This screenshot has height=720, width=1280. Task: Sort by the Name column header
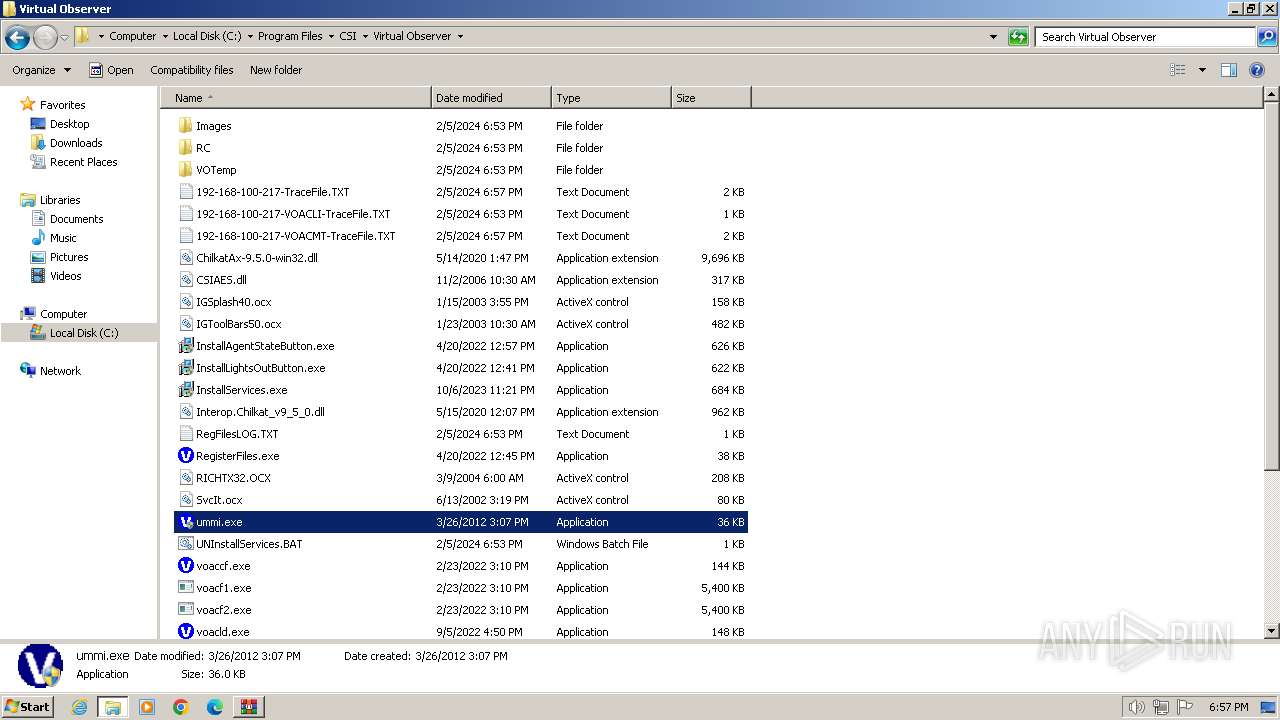[296, 98]
